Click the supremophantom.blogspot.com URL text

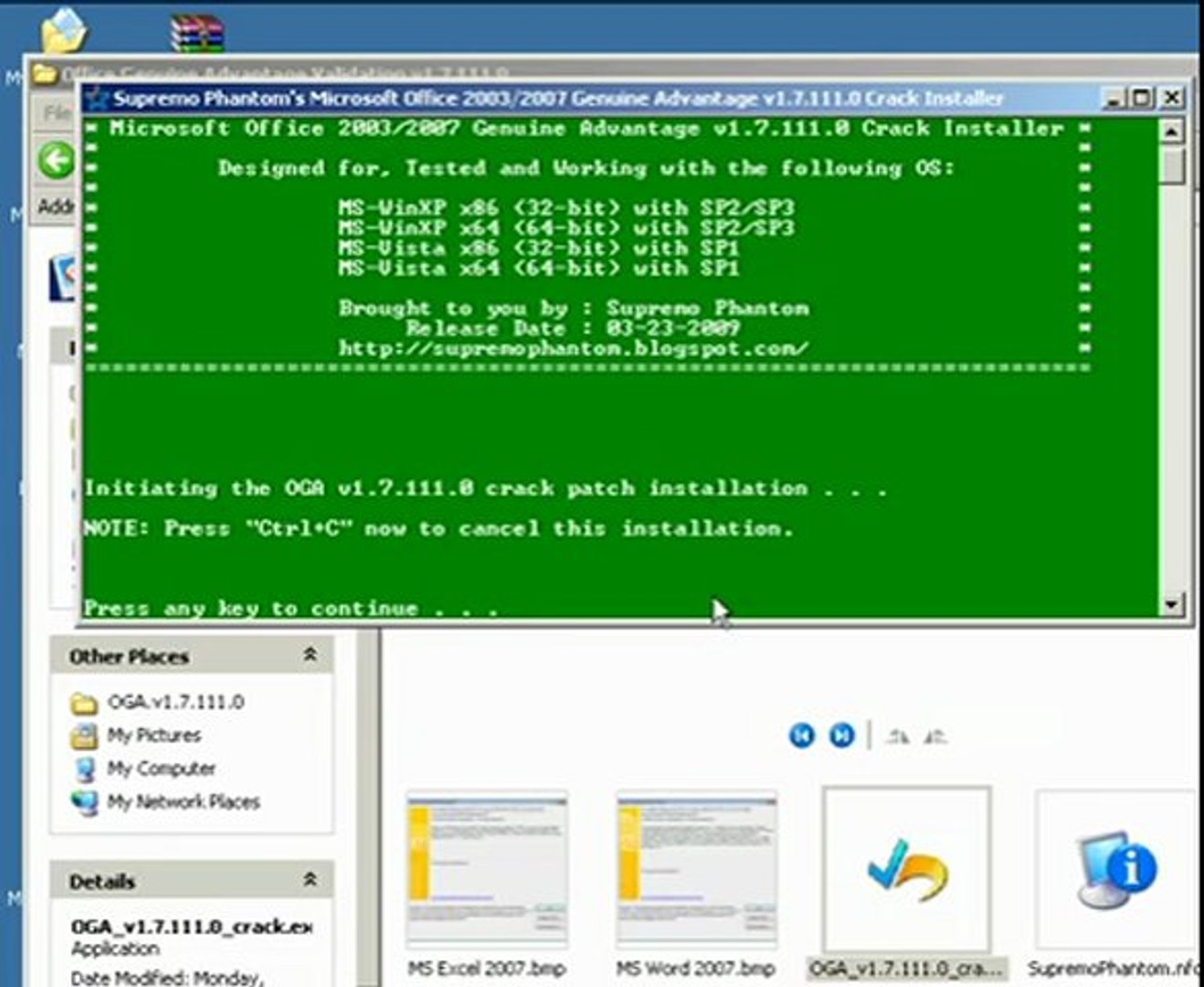click(x=574, y=348)
